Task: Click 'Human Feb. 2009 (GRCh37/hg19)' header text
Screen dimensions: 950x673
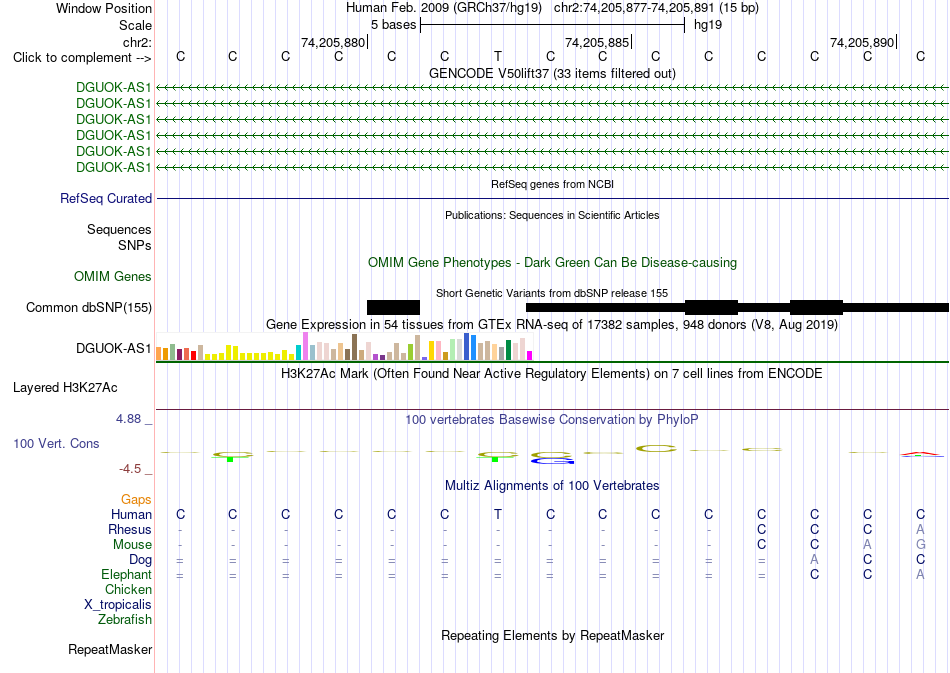Action: (445, 8)
